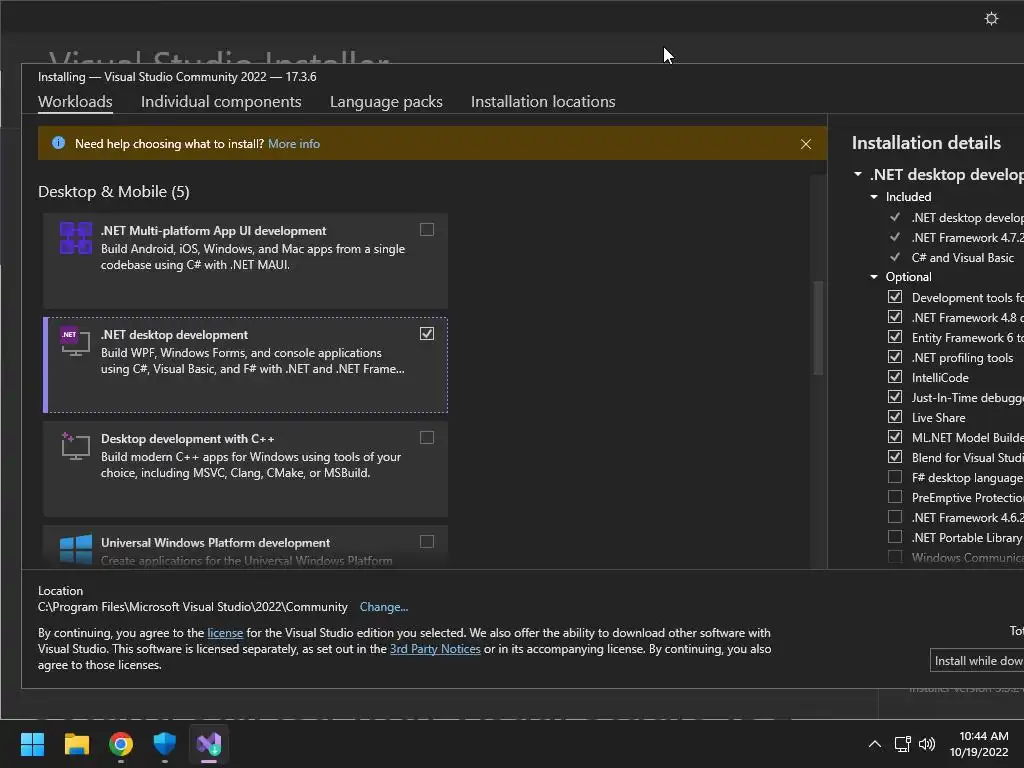The height and width of the screenshot is (768, 1024).
Task: Open the Windows Start menu
Action: coord(32,744)
